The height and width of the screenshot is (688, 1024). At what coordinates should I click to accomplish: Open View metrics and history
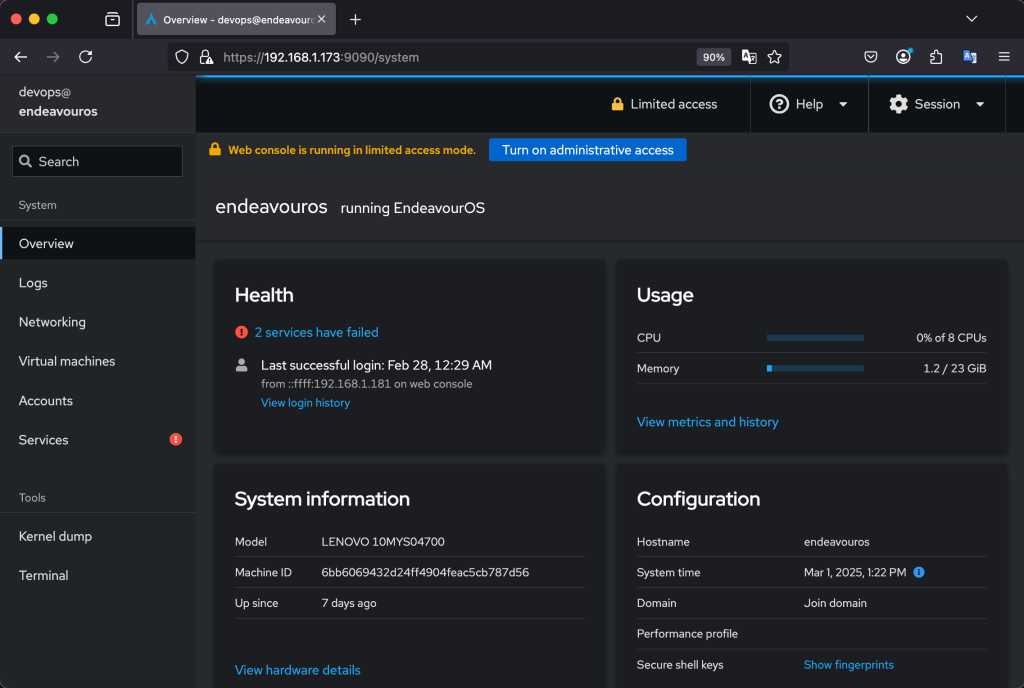point(707,422)
